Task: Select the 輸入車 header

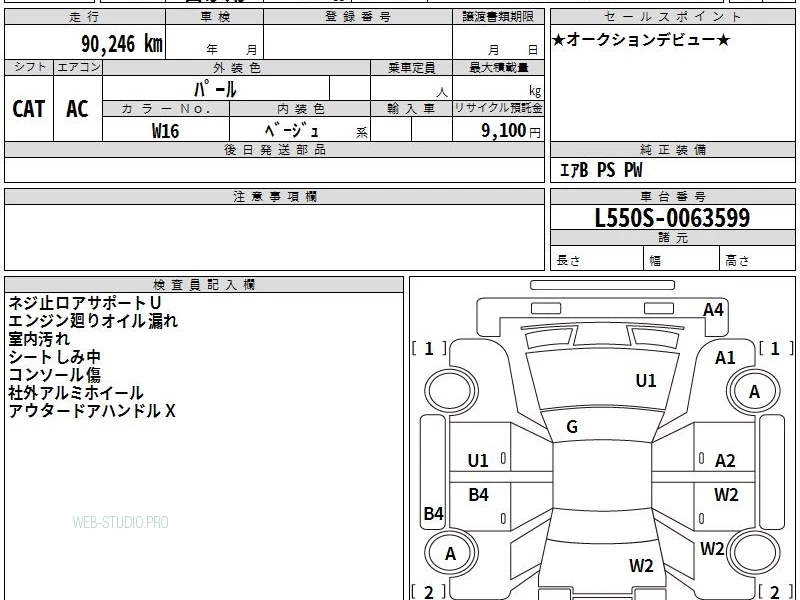Action: coord(411,109)
